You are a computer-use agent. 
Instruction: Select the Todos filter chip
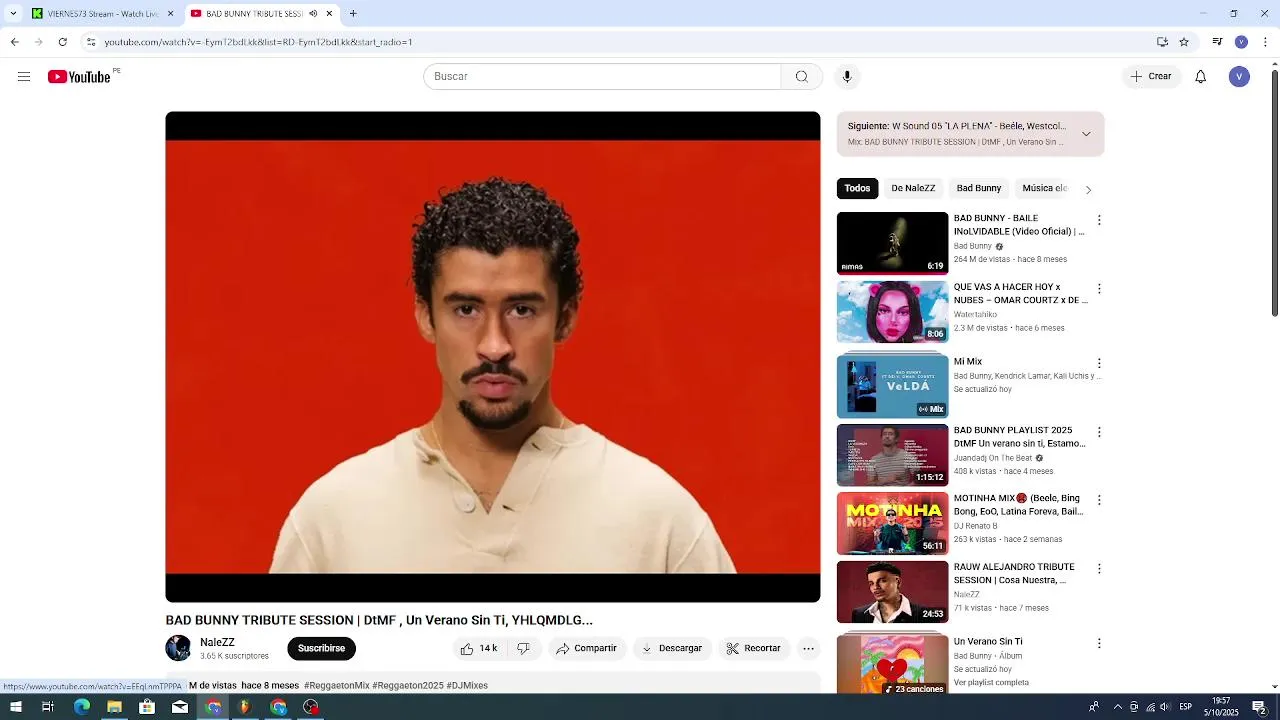(x=857, y=188)
